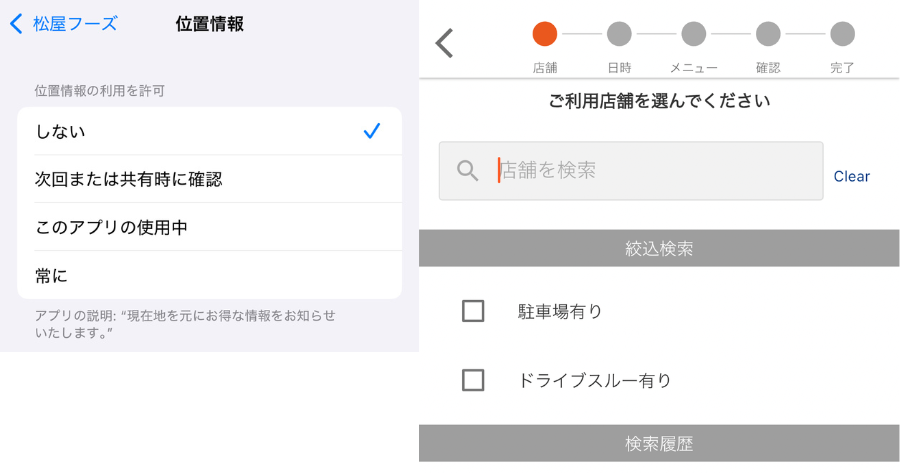Check the ドライブスルー有り checkbox
This screenshot has height=473, width=900.
[x=473, y=380]
